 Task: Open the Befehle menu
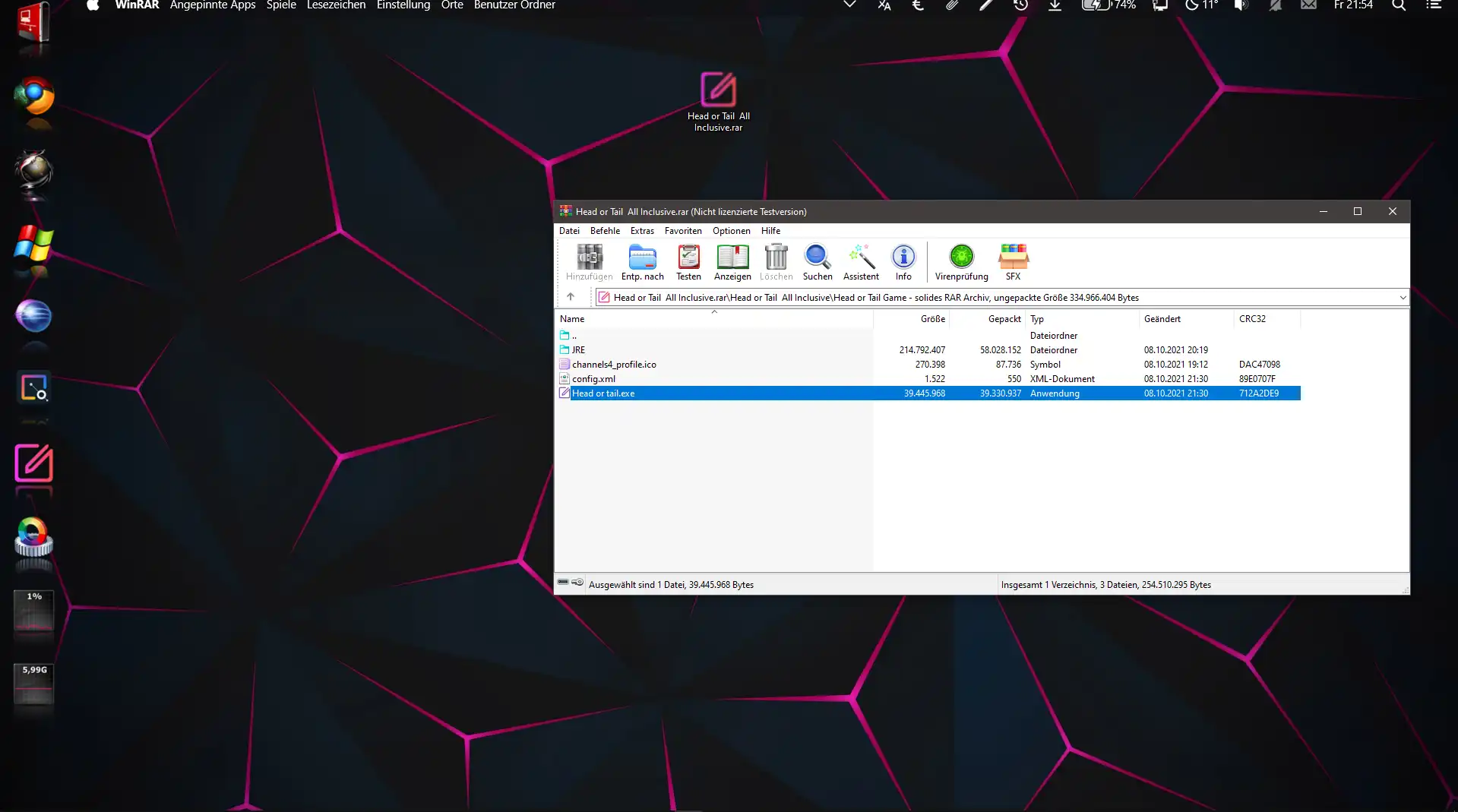click(x=605, y=231)
